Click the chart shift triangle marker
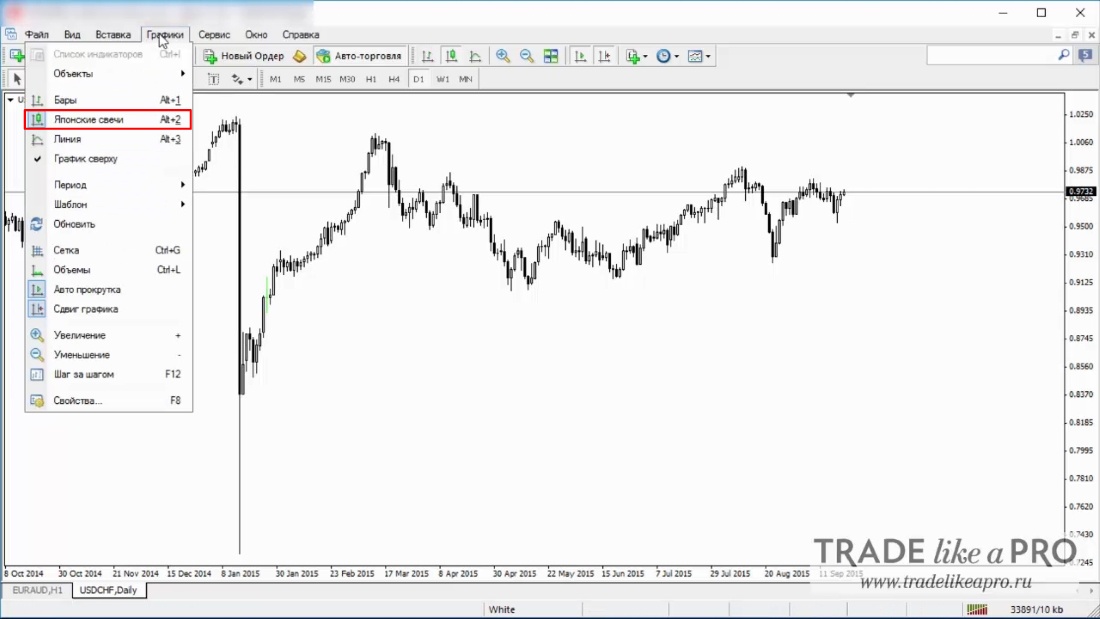This screenshot has height=619, width=1100. coord(850,95)
